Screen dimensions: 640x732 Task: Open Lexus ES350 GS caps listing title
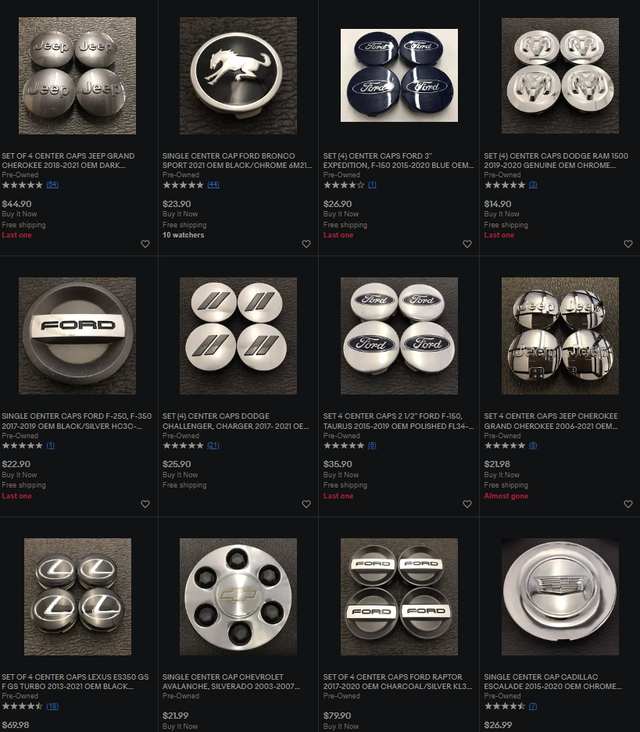(75, 681)
